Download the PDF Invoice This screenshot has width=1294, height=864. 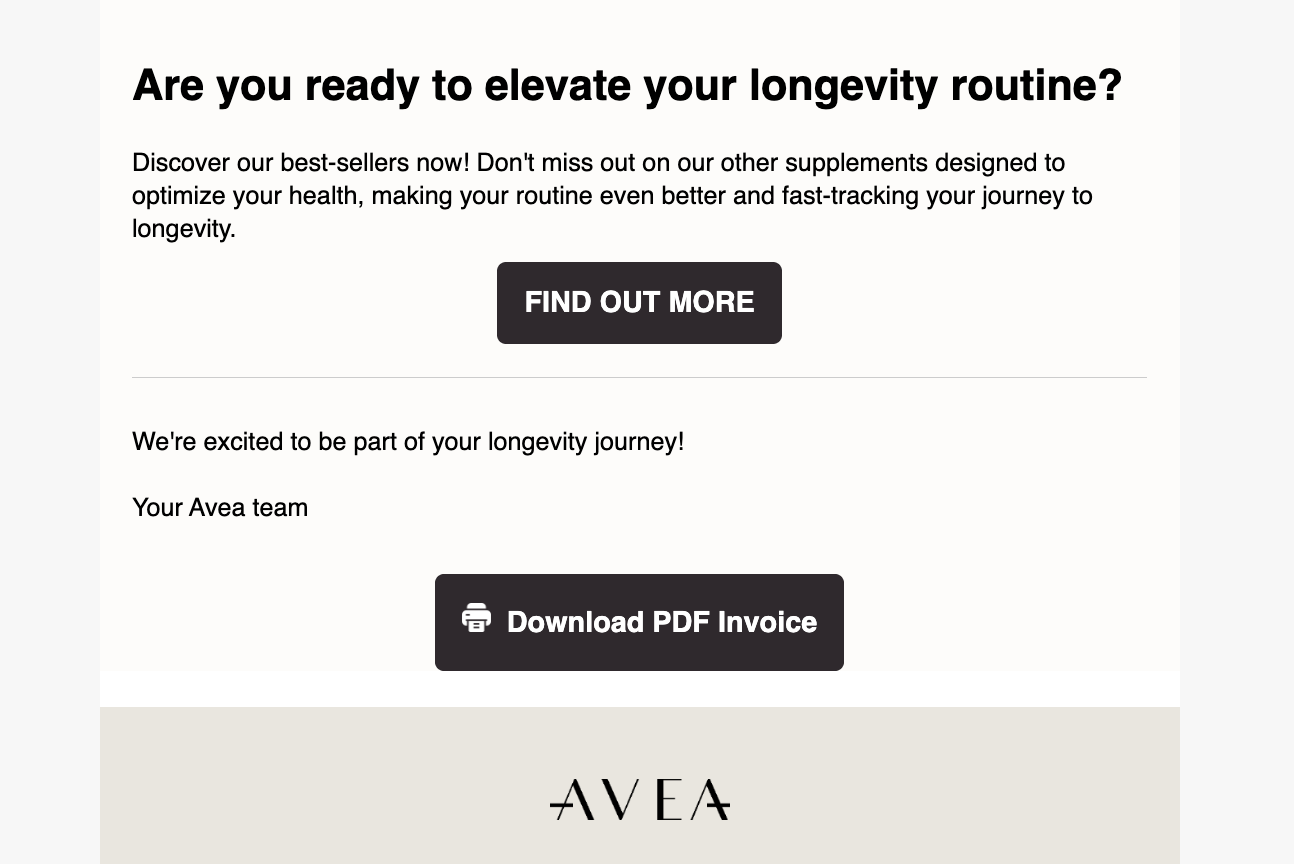click(639, 622)
